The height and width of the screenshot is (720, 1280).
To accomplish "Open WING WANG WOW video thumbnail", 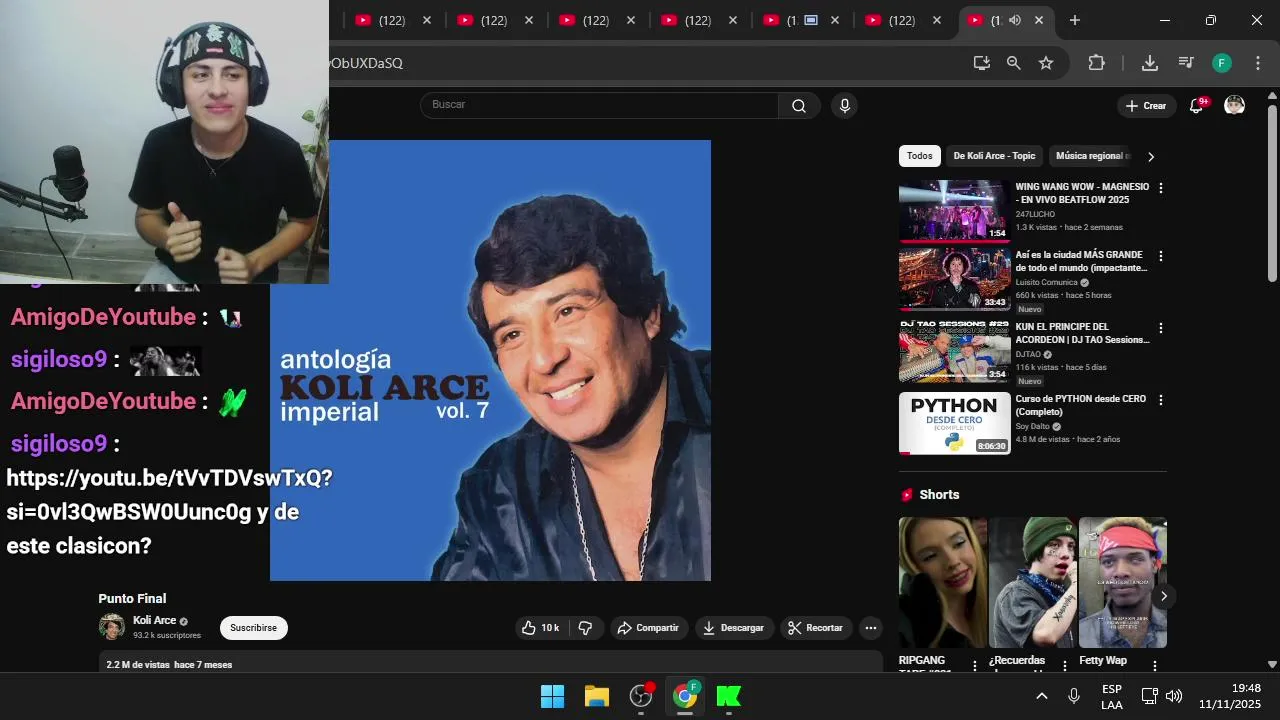I will tap(954, 211).
